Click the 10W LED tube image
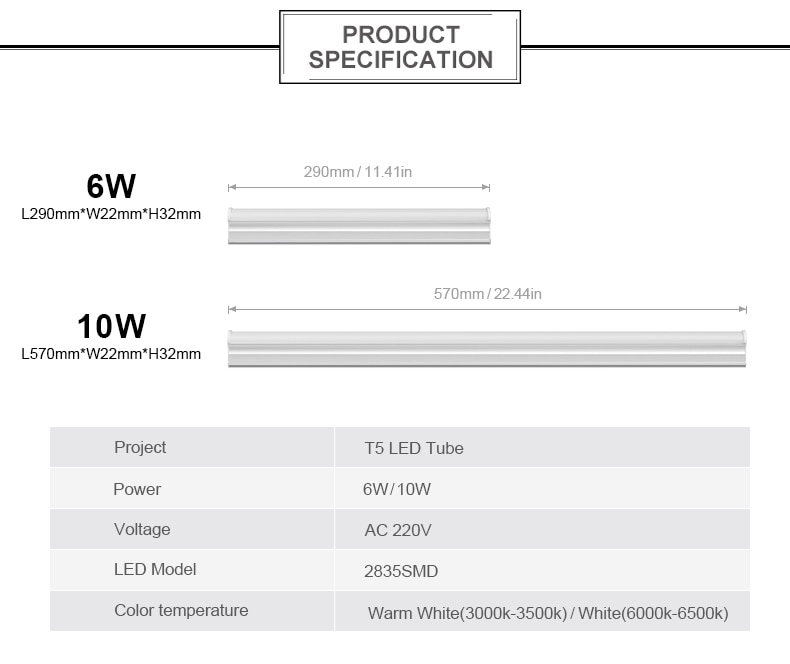 [487, 348]
